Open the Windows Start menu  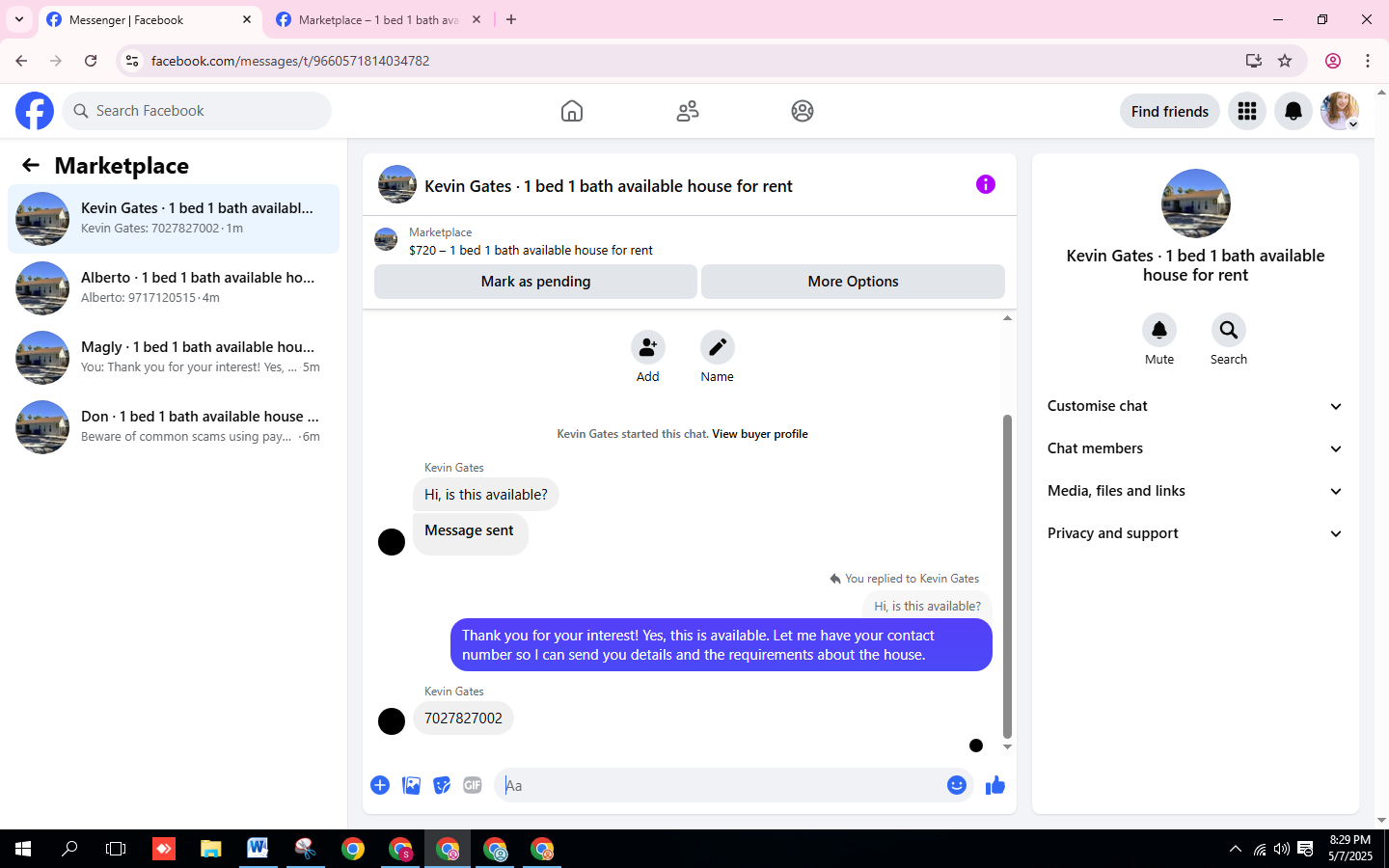point(23,849)
